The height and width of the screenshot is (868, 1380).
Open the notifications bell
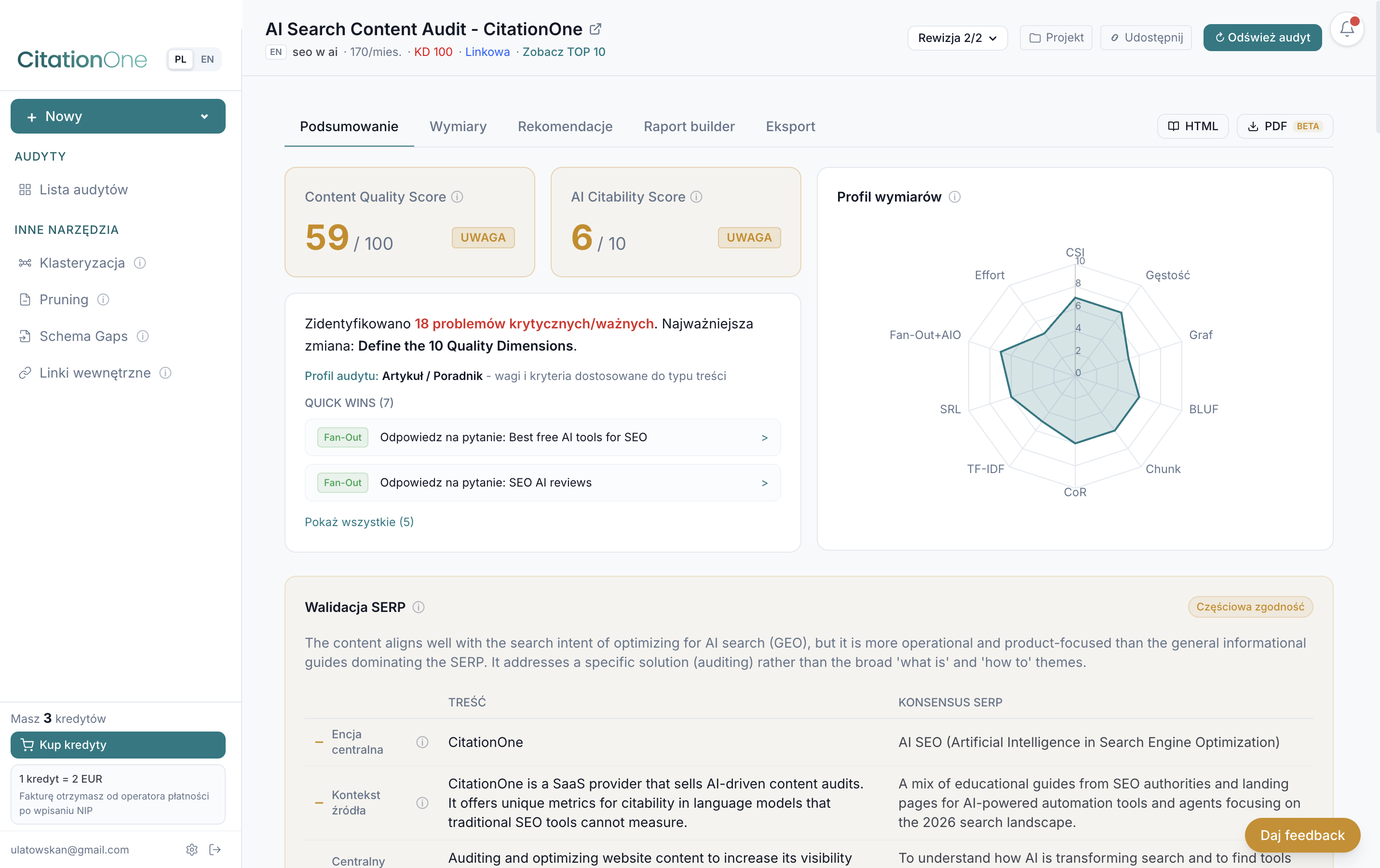(x=1347, y=28)
